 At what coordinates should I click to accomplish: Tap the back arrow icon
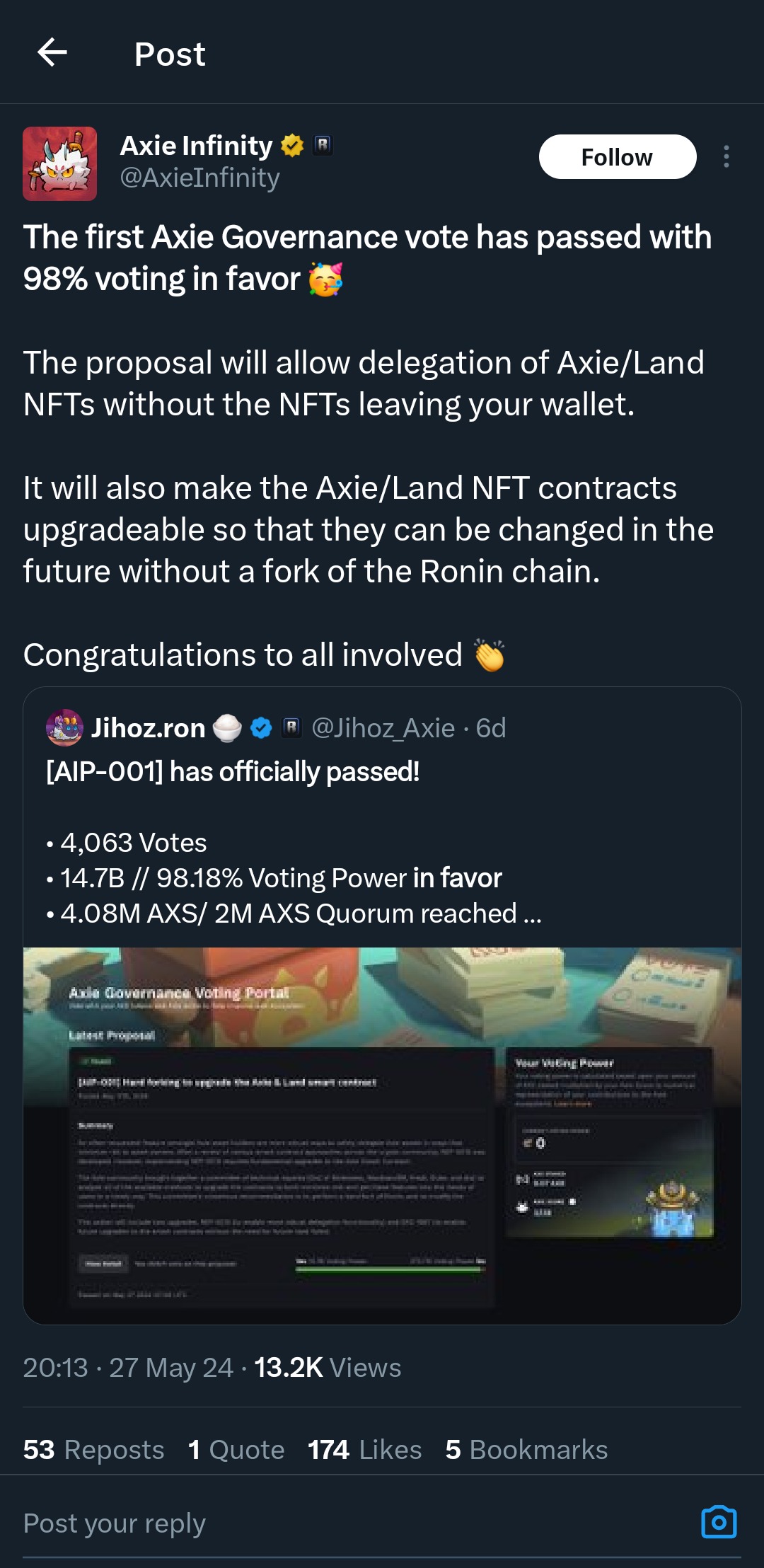[52, 52]
